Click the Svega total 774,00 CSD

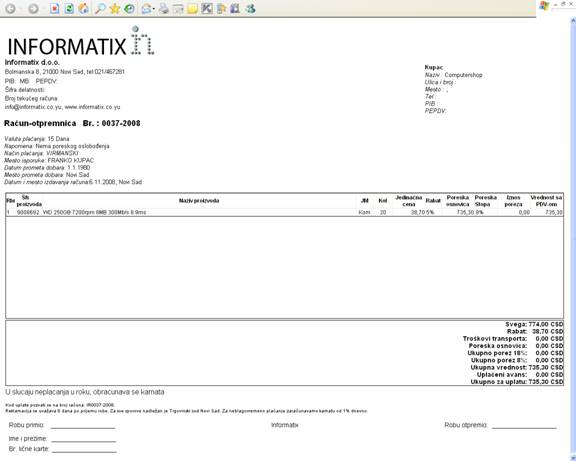click(x=534, y=324)
